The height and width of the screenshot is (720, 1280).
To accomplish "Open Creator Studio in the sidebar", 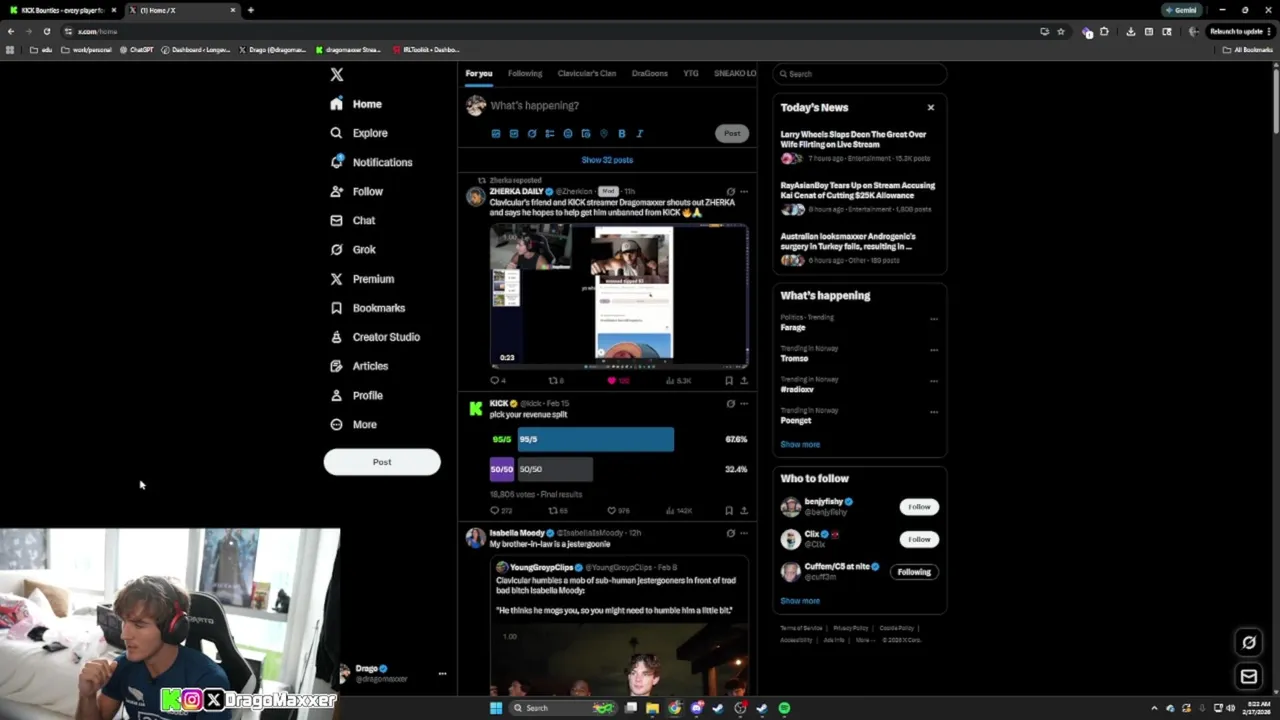I will tap(375, 337).
